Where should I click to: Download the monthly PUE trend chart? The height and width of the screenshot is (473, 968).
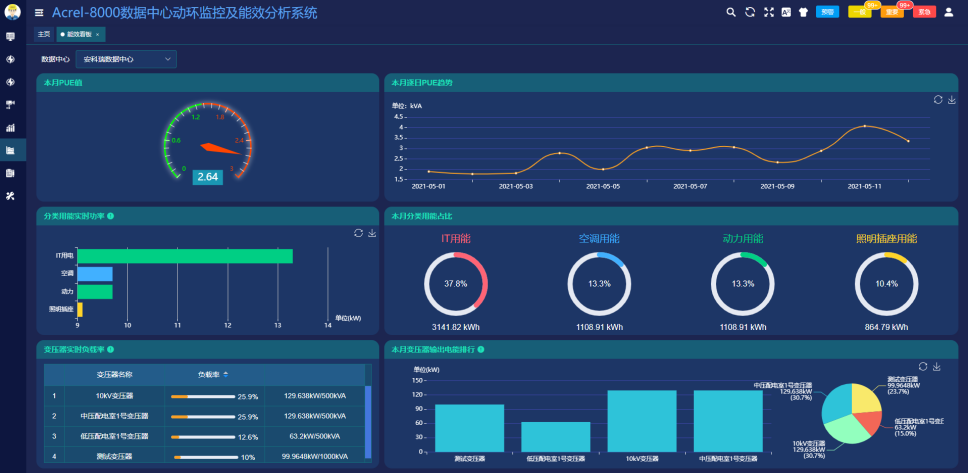coord(952,100)
